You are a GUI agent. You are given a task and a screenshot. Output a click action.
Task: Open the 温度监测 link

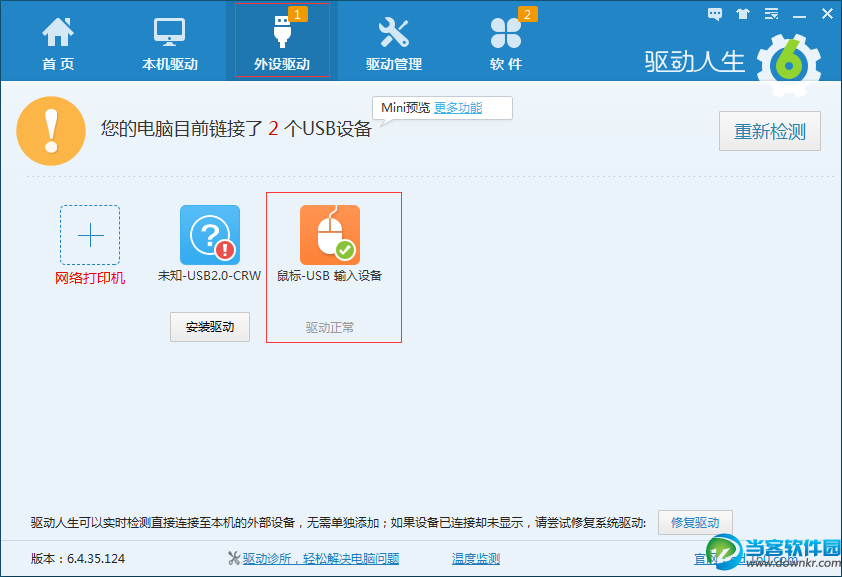point(476,559)
